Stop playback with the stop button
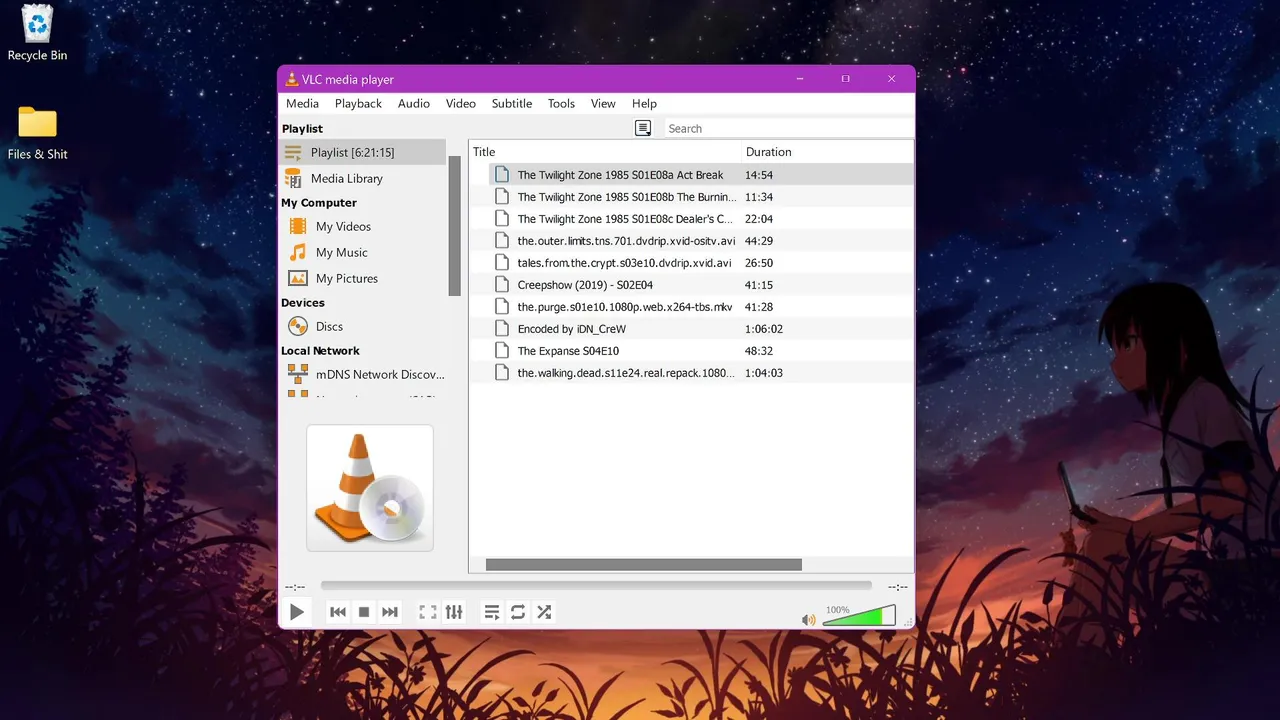 point(364,612)
